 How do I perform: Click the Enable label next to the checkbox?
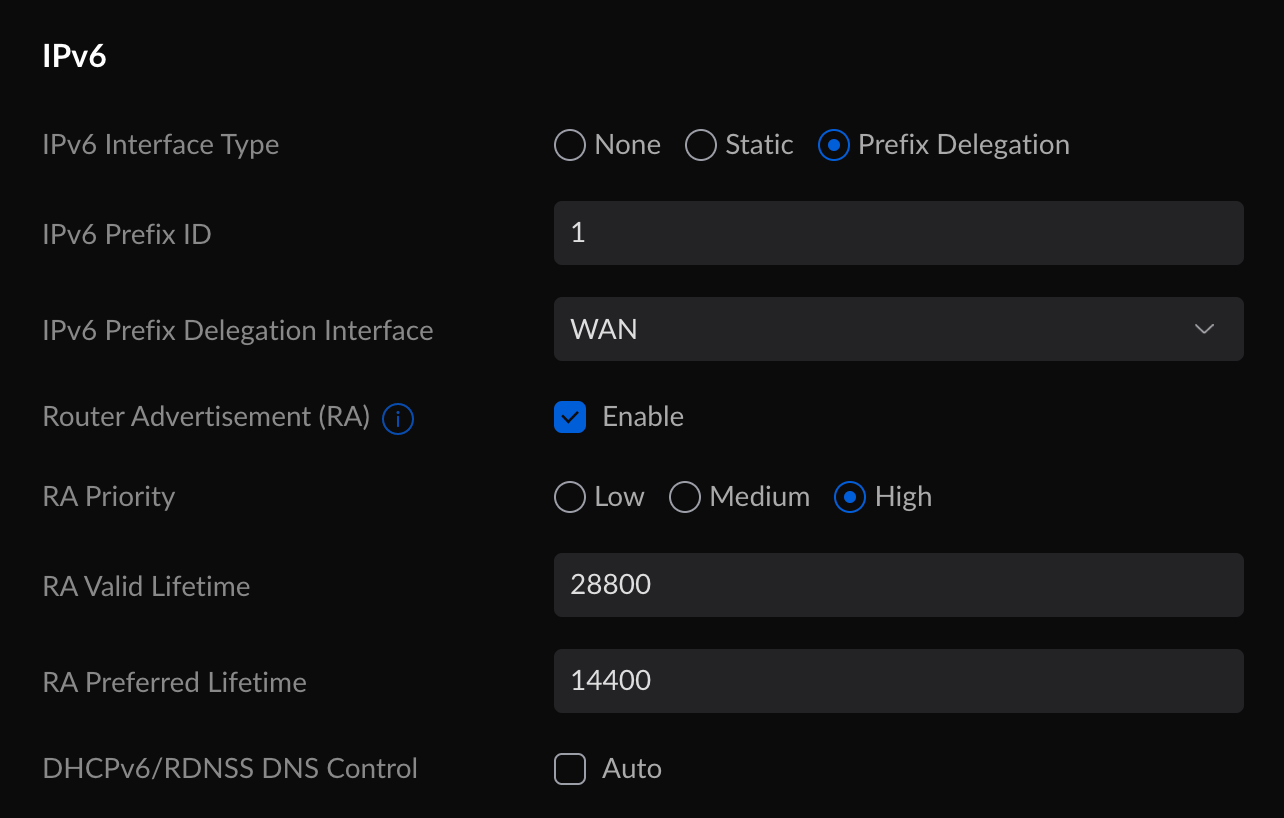point(642,417)
